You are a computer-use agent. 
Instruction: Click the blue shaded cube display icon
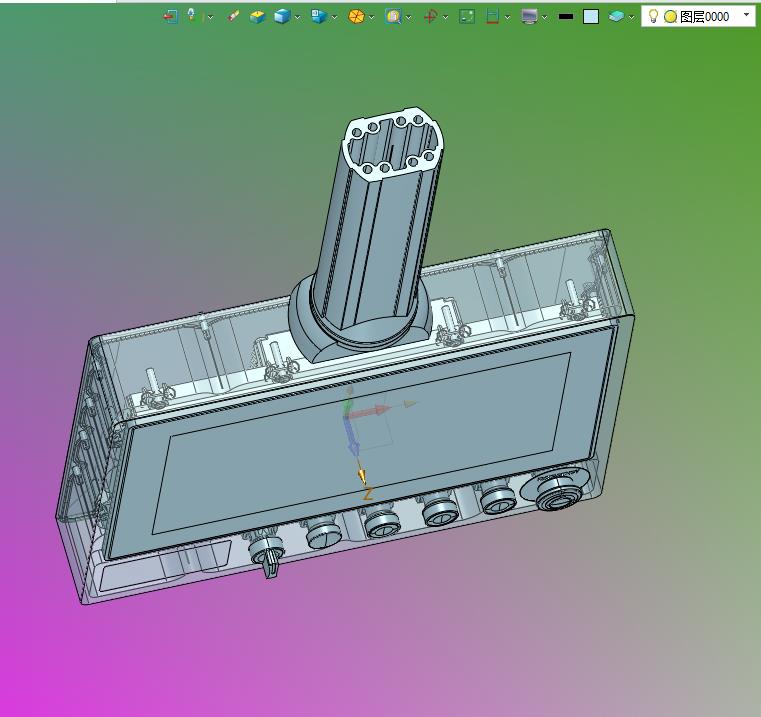(281, 17)
